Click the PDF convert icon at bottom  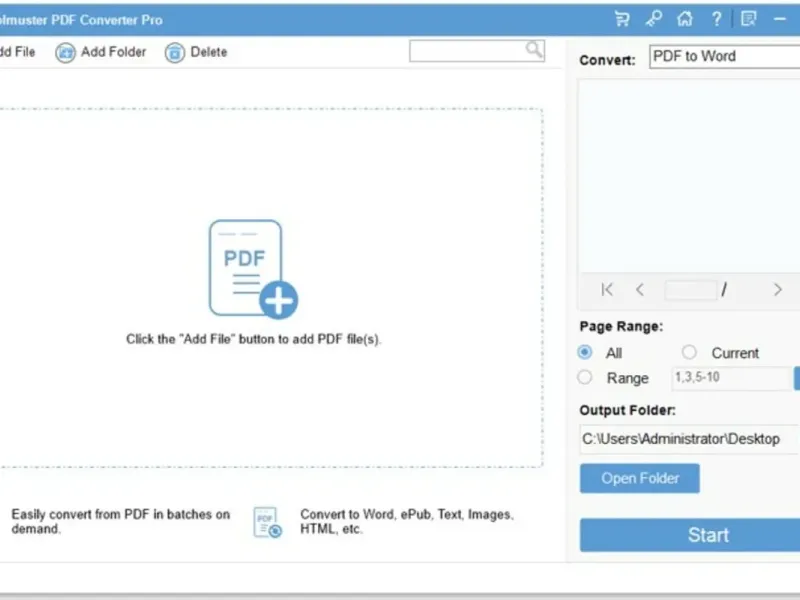tap(267, 522)
